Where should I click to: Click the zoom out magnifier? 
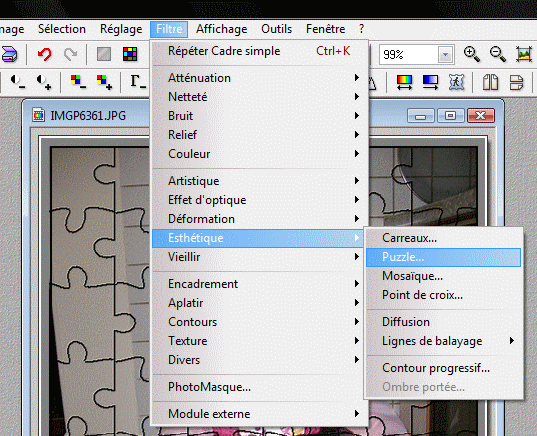498,54
